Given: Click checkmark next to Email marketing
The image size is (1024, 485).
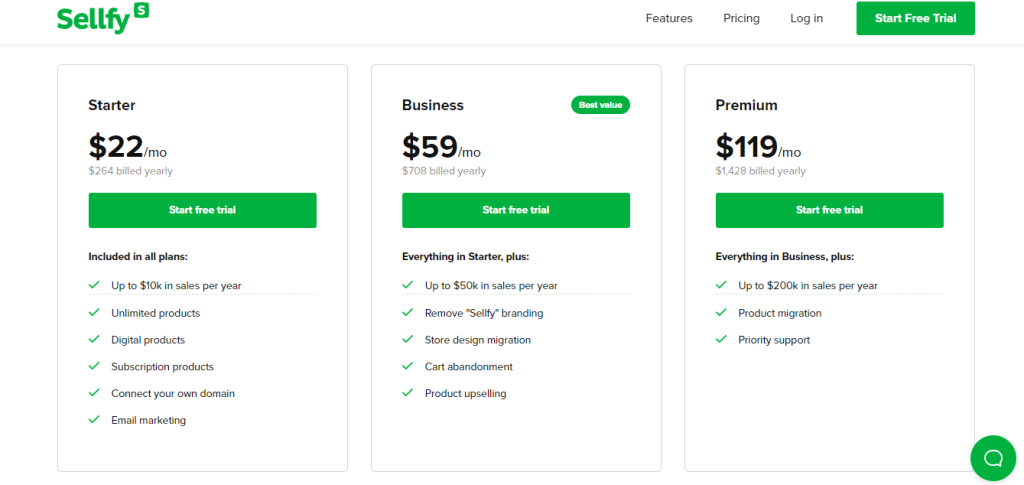Looking at the screenshot, I should 94,420.
